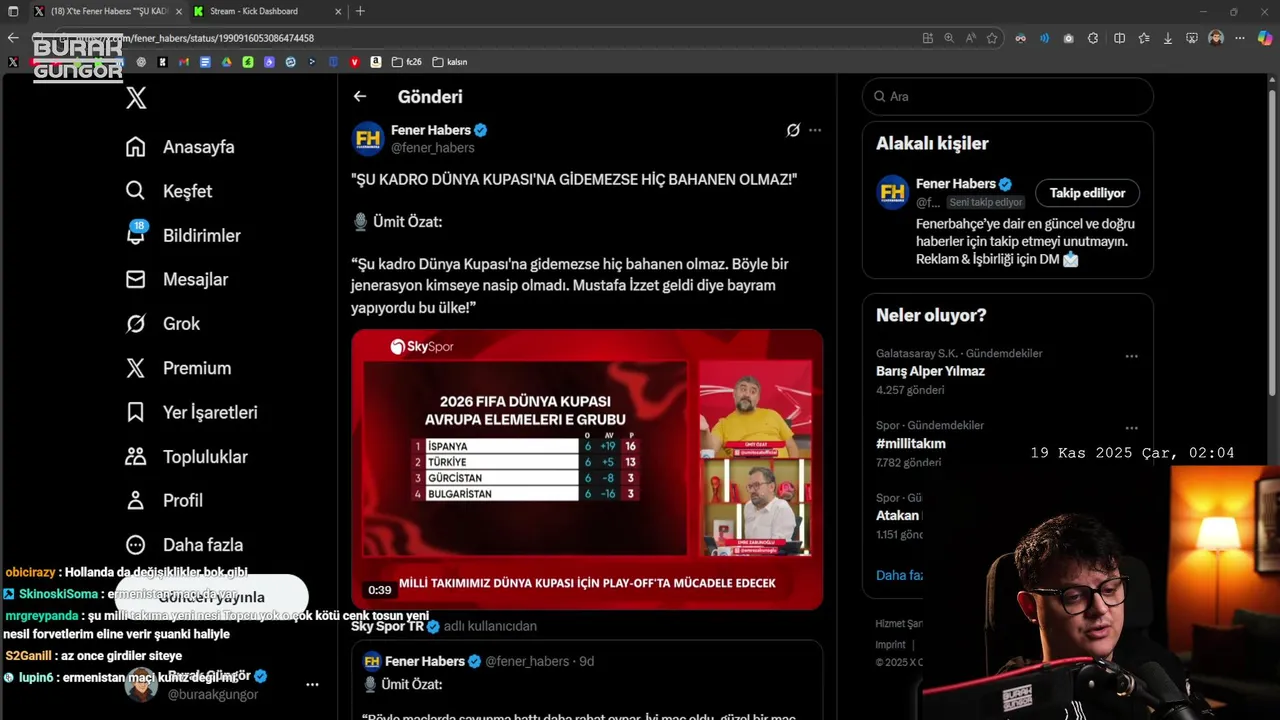1280x720 pixels.
Task: Open Google Docs bookmark icon
Action: coord(205,62)
